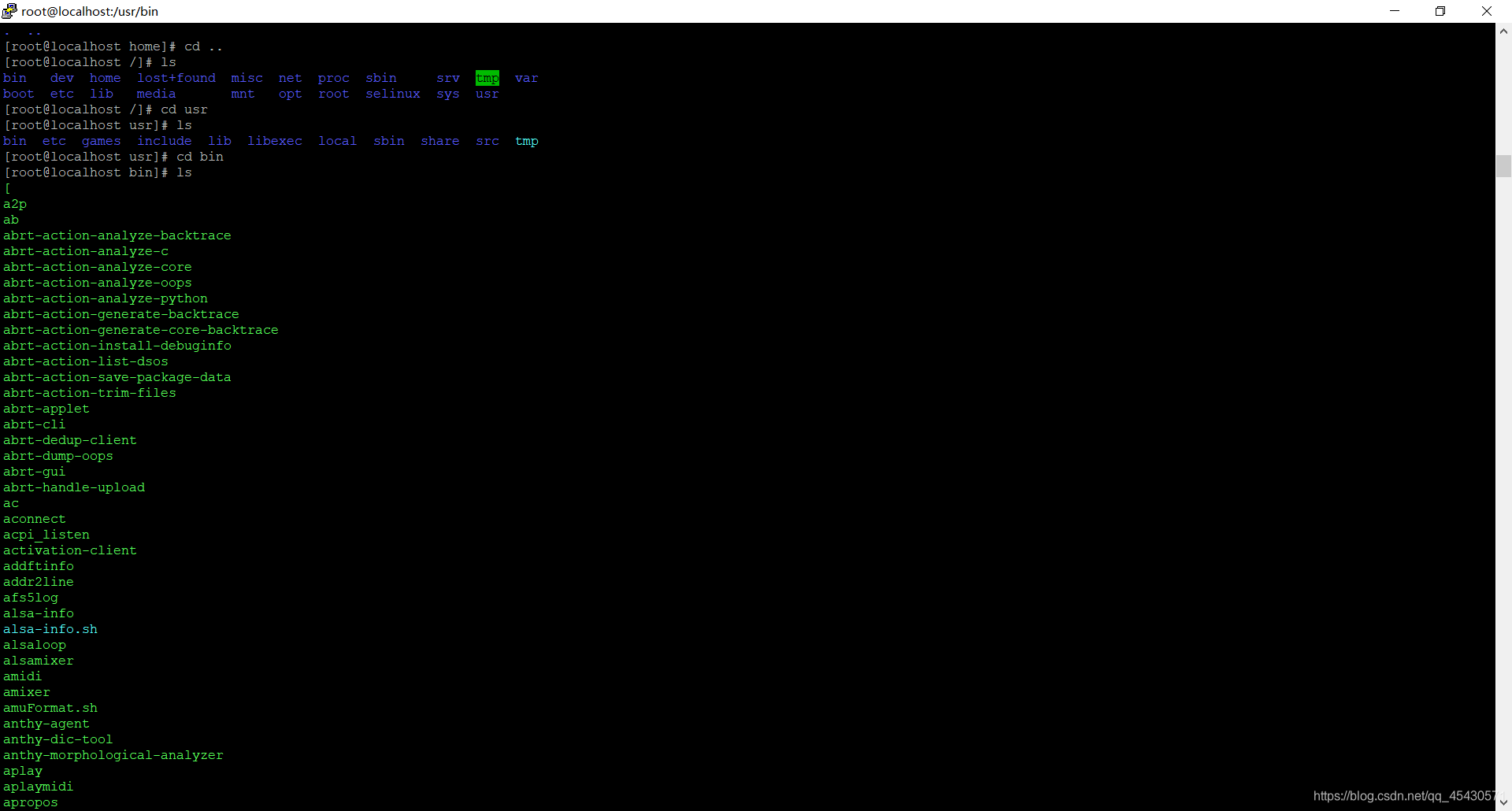Click abrt-action-generate-core-backtrace entry
Screen dimensions: 1512x811
[141, 330]
